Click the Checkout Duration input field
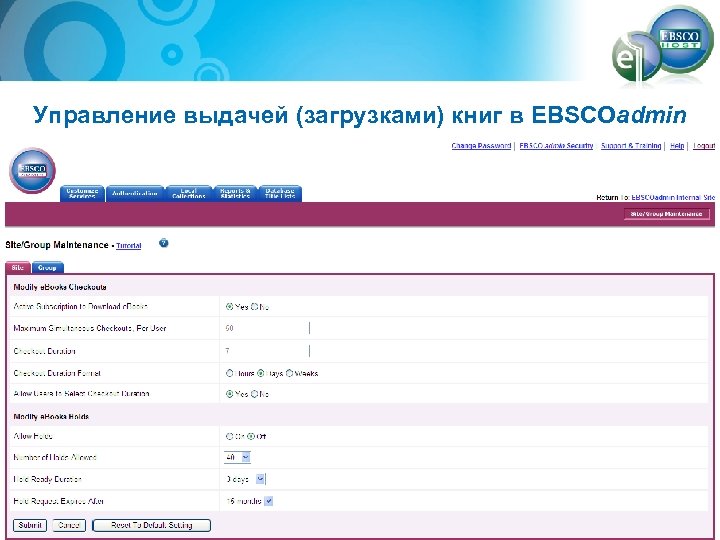This screenshot has height=540, width=720. click(267, 351)
